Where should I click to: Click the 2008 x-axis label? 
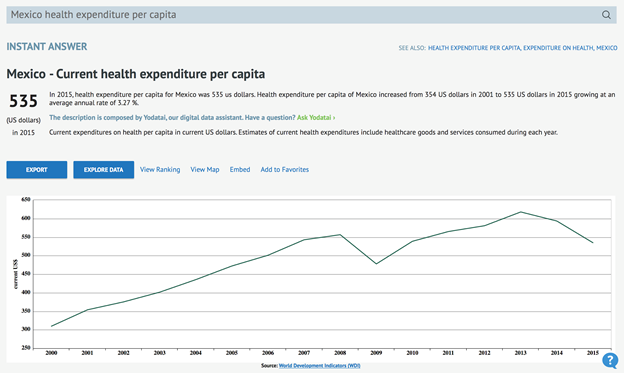pyautogui.click(x=340, y=353)
